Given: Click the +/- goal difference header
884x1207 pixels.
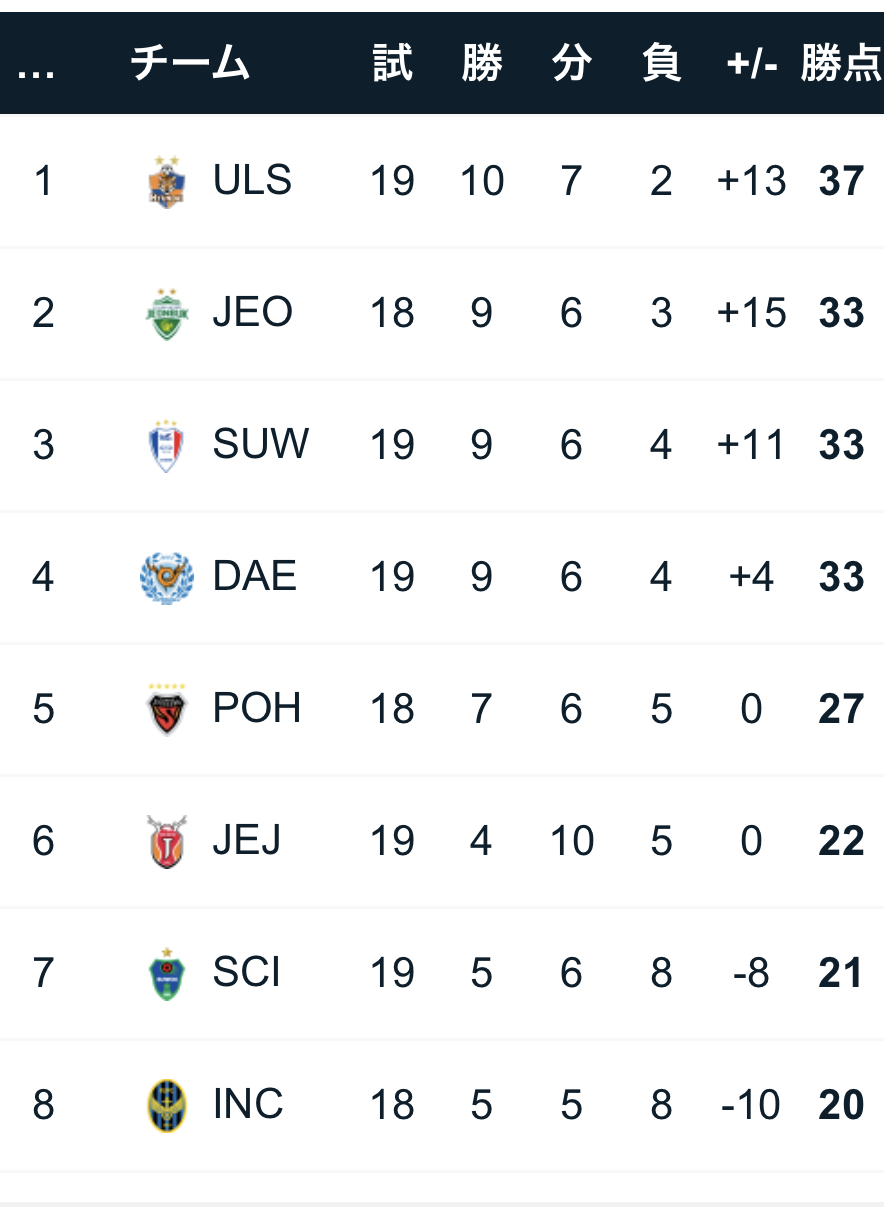Looking at the screenshot, I should 752,64.
